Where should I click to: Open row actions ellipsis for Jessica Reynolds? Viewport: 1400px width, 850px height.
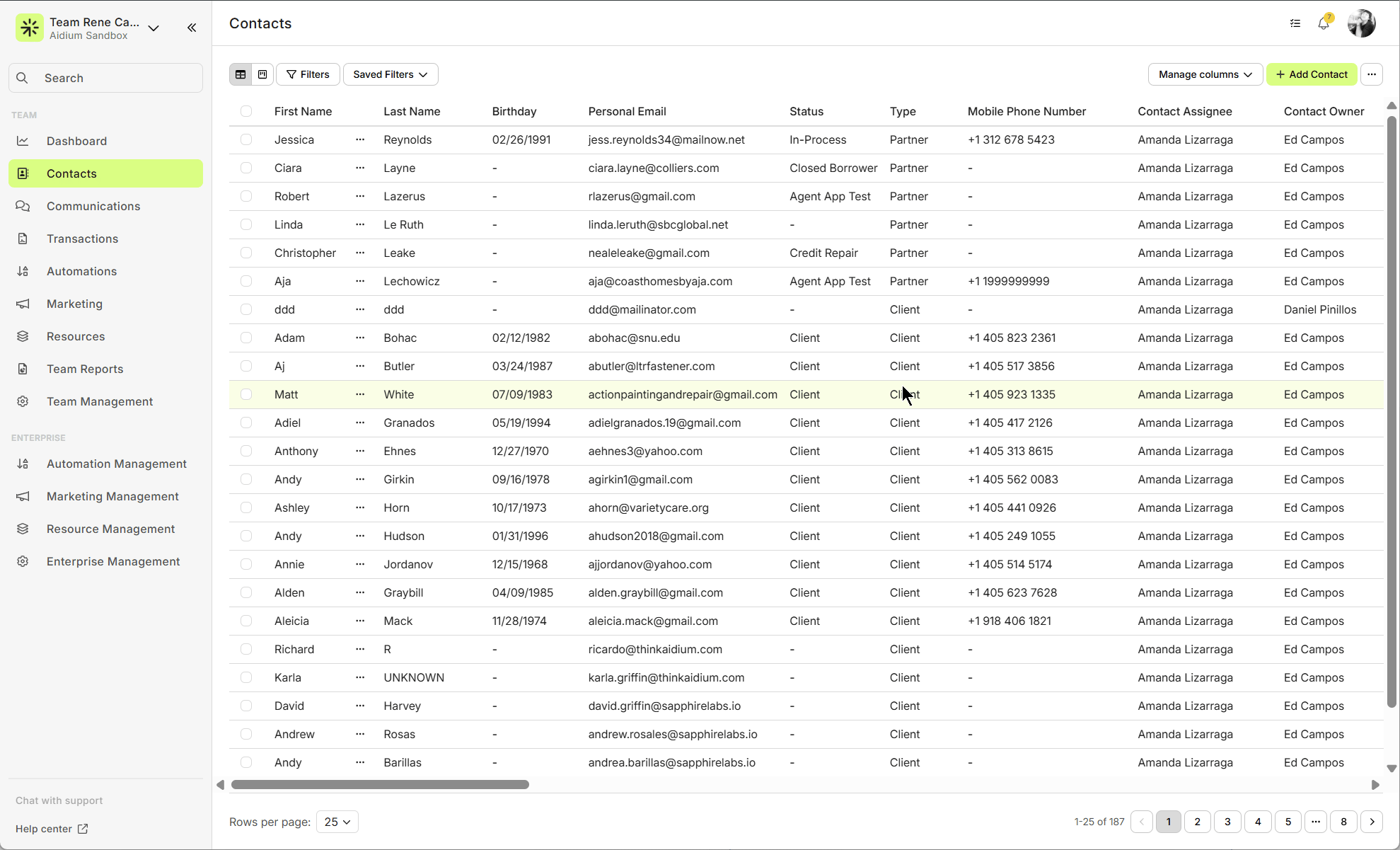coord(360,139)
